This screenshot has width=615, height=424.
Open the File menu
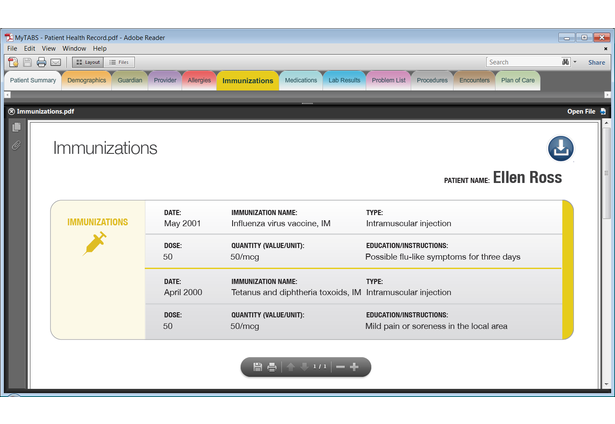pyautogui.click(x=12, y=48)
